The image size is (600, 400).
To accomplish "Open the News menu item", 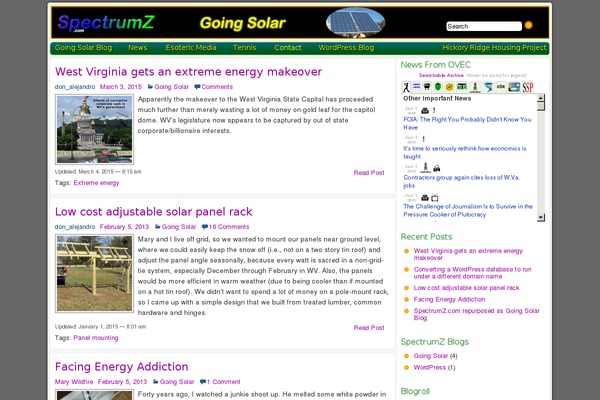I will click(138, 48).
